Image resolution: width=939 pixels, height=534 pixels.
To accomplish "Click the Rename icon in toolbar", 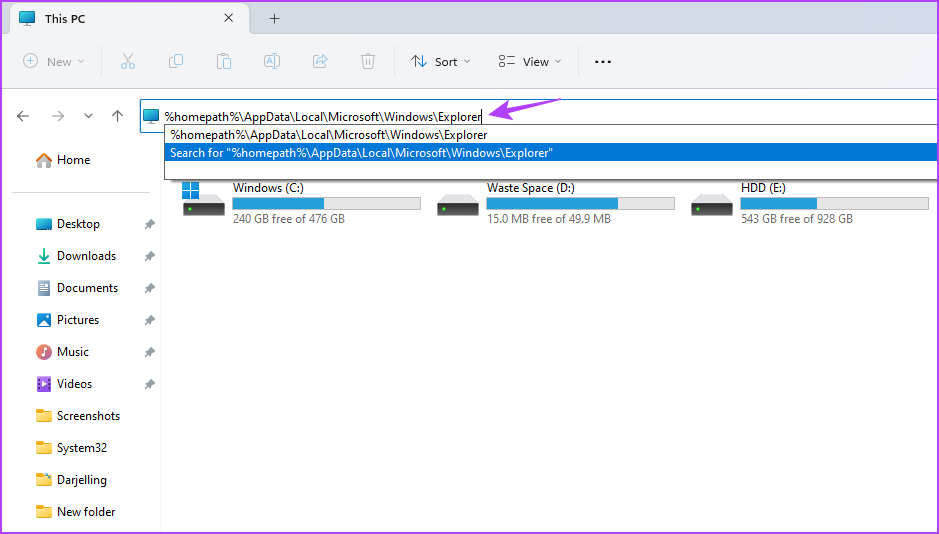I will point(271,61).
